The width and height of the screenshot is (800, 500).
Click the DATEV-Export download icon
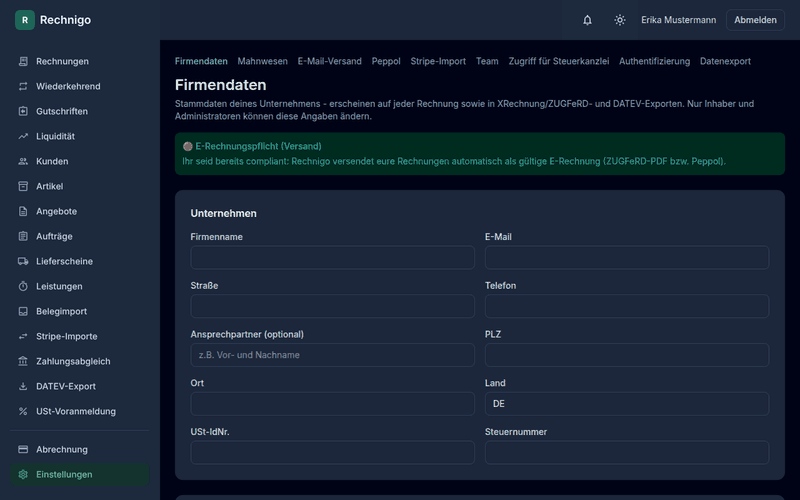point(23,386)
